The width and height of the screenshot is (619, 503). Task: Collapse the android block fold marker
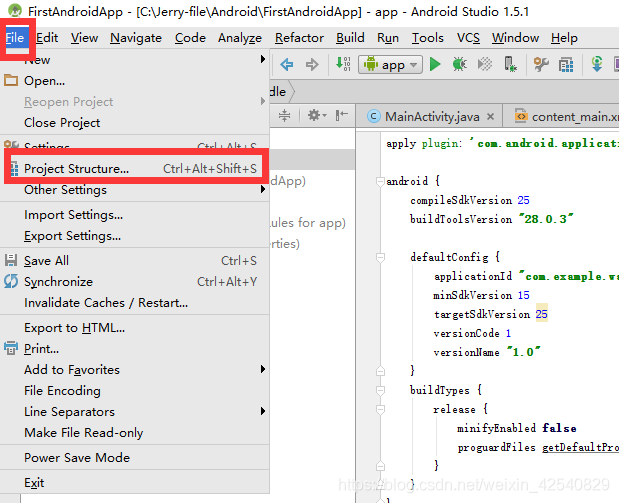[x=380, y=182]
